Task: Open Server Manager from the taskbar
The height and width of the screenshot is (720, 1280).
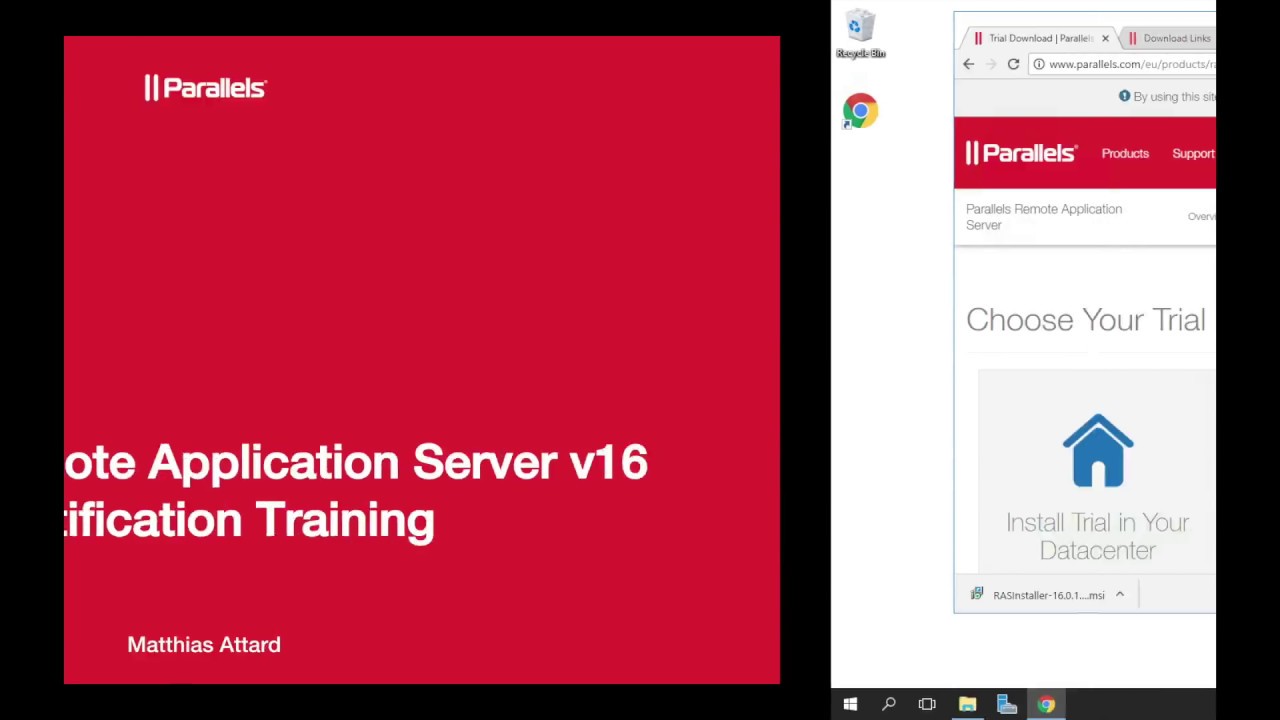Action: (x=1007, y=704)
